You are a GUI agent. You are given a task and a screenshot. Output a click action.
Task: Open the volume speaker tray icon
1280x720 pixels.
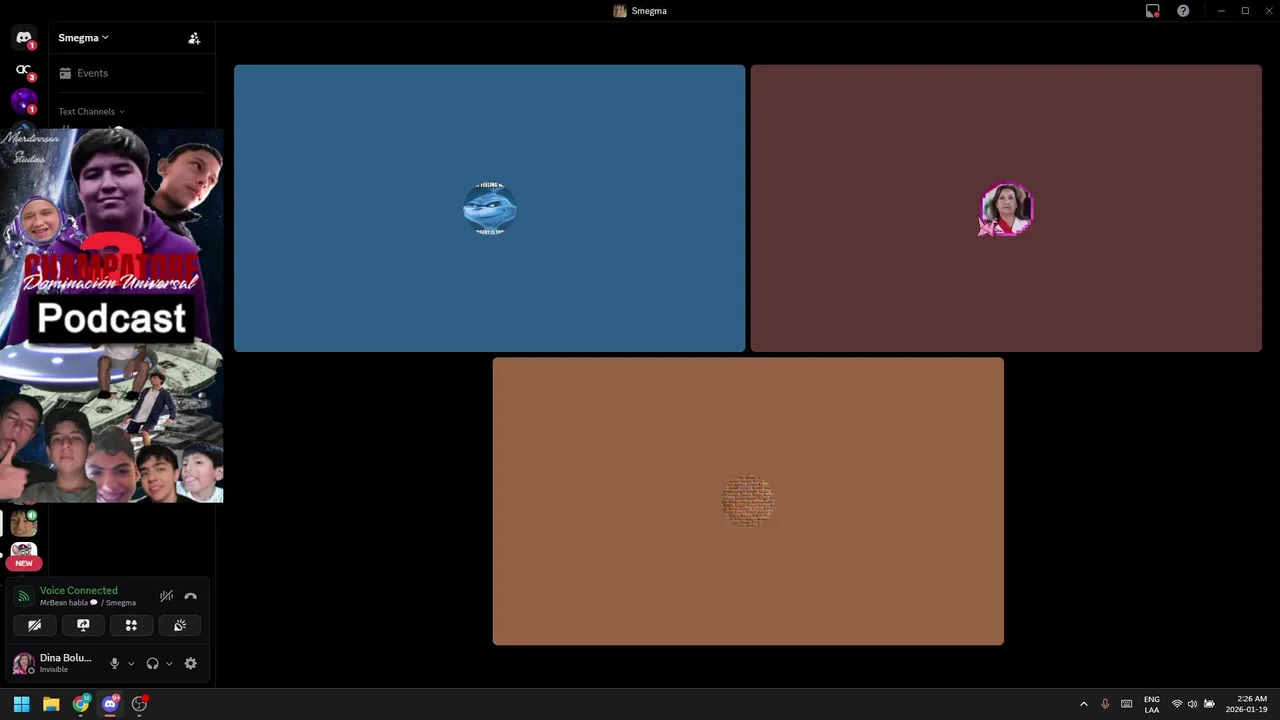tap(1192, 704)
